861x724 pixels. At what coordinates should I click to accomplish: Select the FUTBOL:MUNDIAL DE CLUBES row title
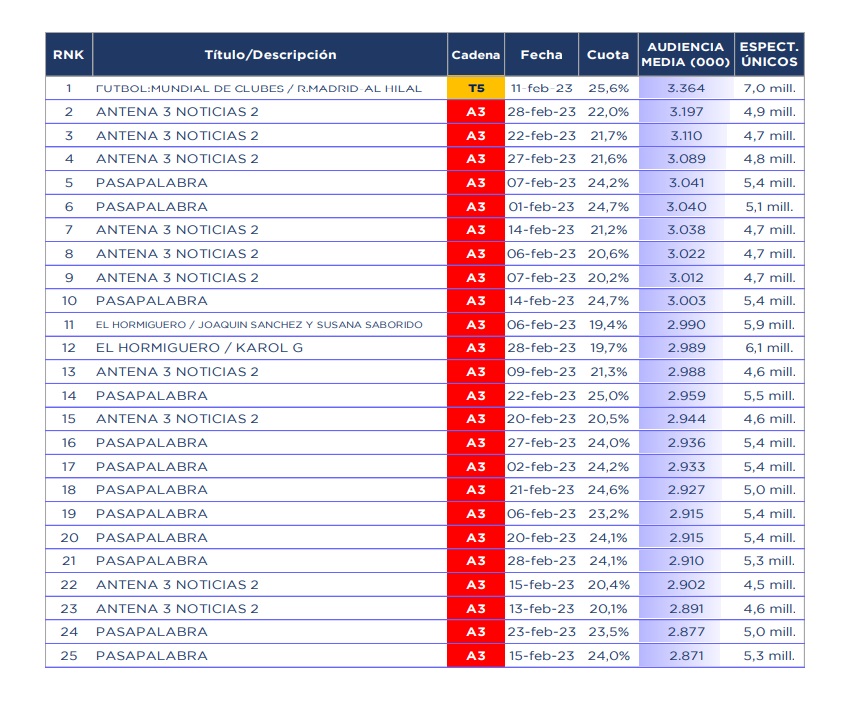point(259,88)
